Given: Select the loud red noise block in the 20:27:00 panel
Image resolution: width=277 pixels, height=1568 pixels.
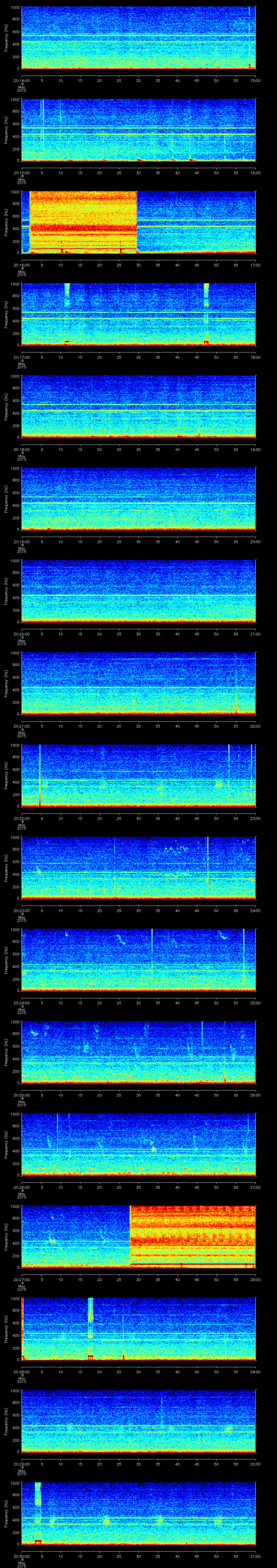Looking at the screenshot, I should [193, 1237].
